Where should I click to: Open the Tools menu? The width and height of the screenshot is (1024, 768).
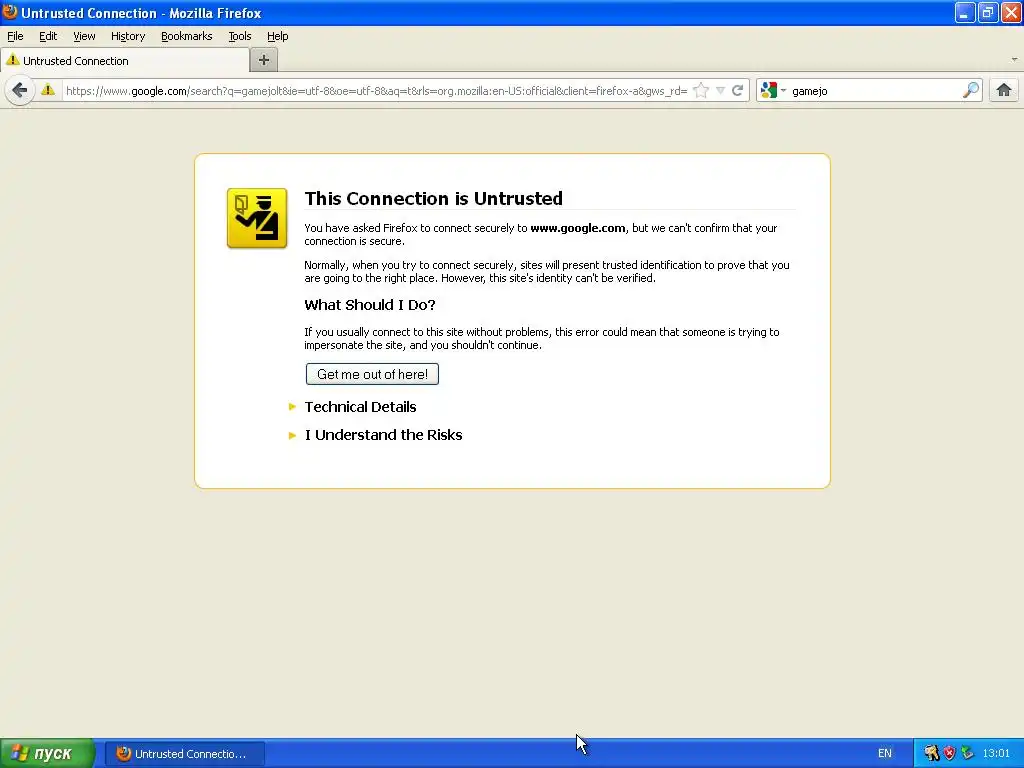[x=240, y=36]
